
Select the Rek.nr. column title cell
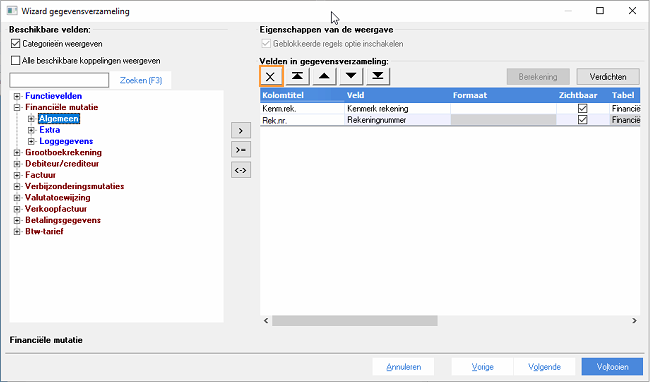[303, 120]
